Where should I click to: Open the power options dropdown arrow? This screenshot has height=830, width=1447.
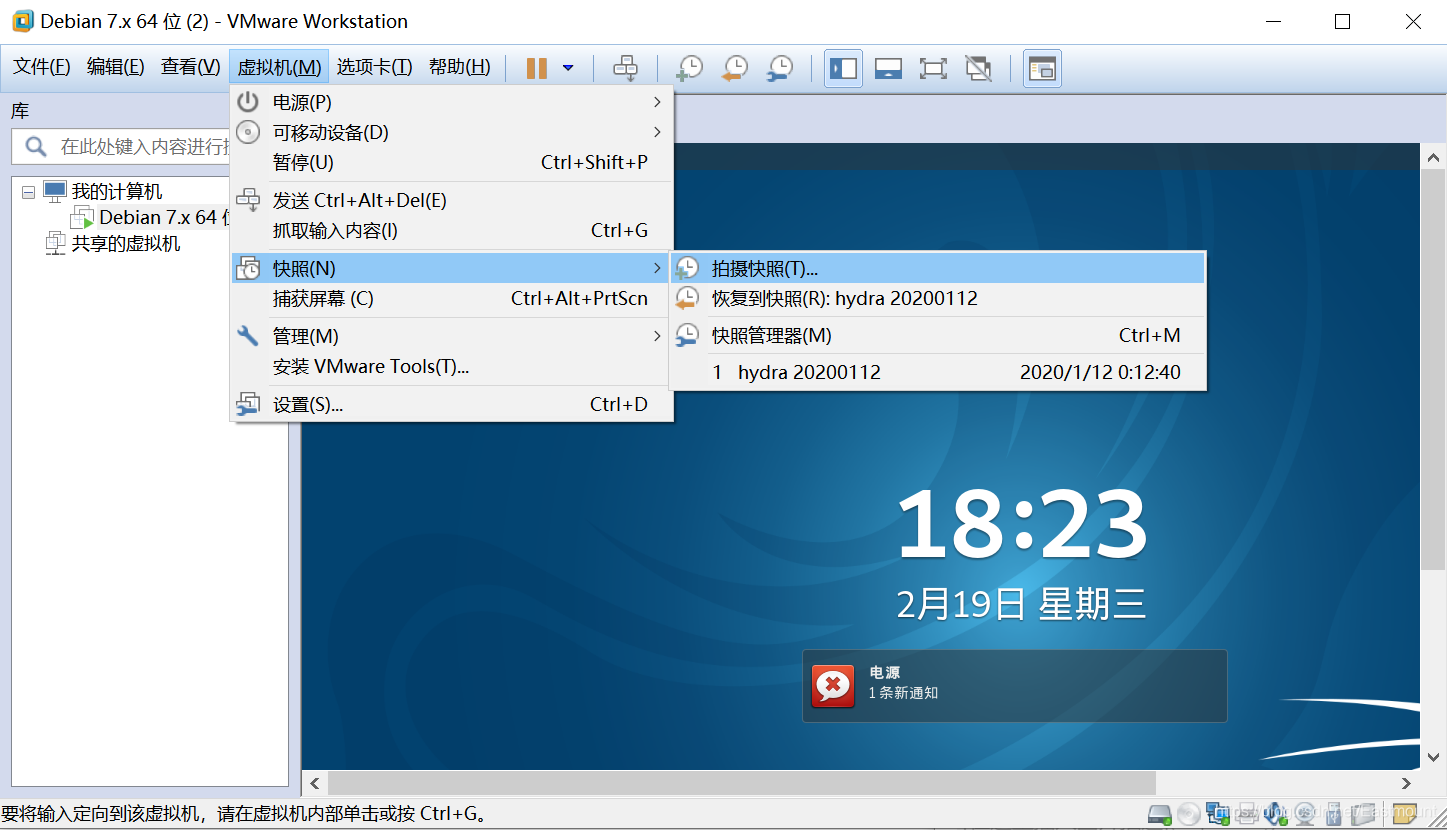568,68
